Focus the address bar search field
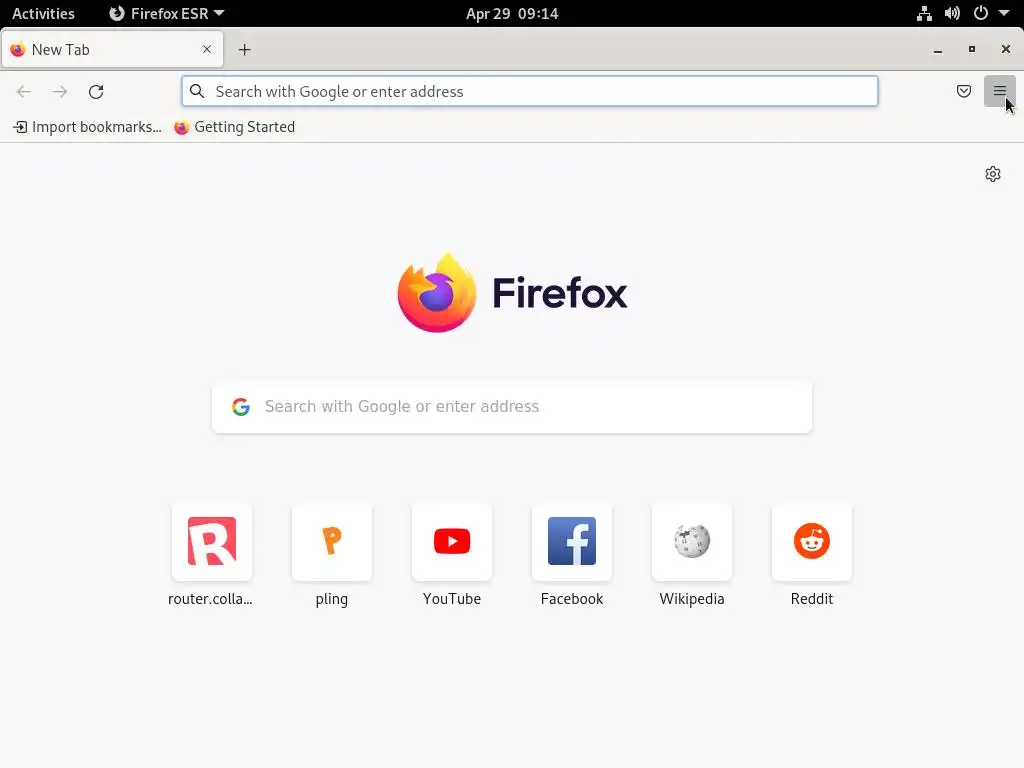 point(530,91)
